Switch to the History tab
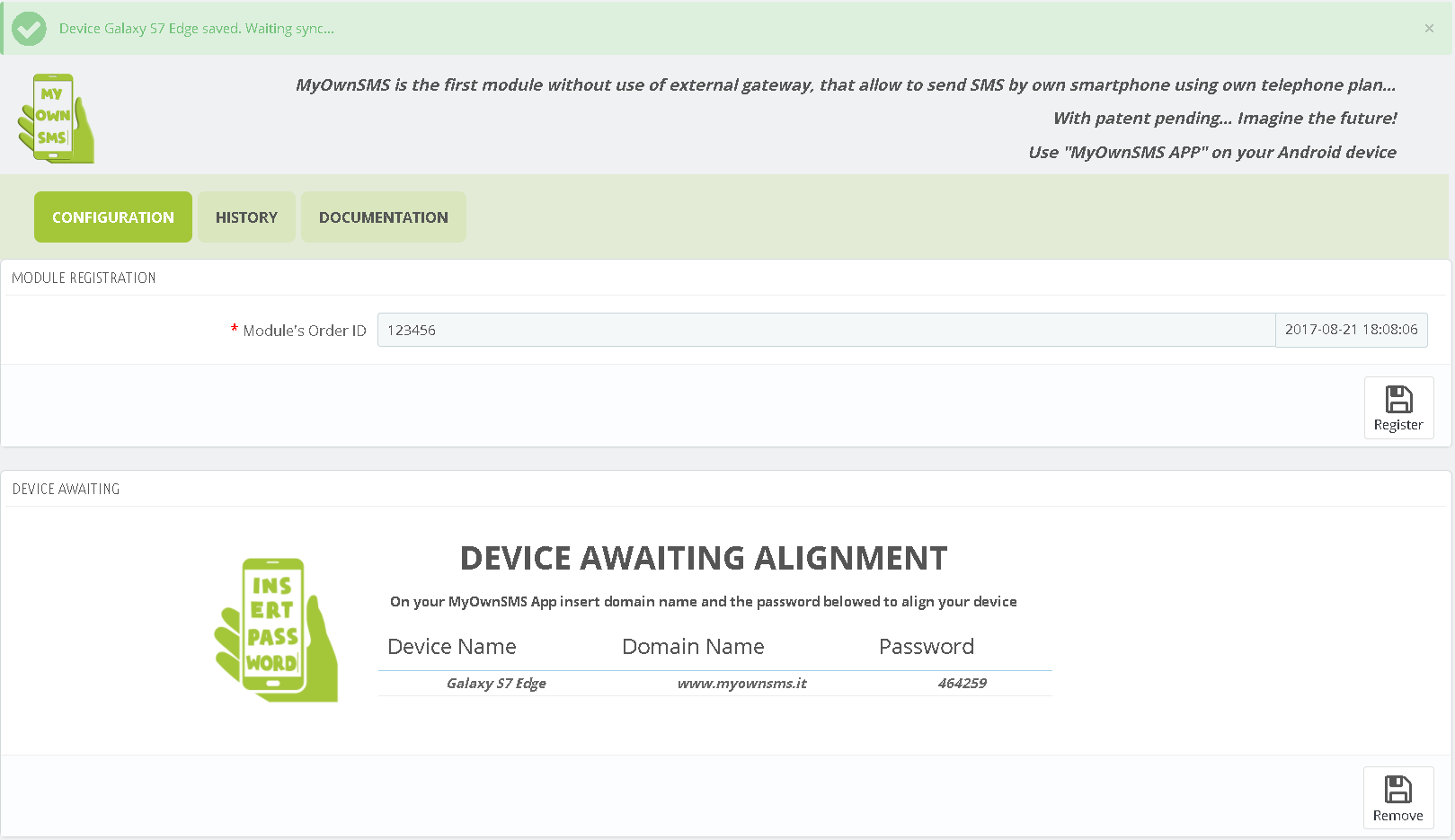The width and height of the screenshot is (1455, 840). 246,217
